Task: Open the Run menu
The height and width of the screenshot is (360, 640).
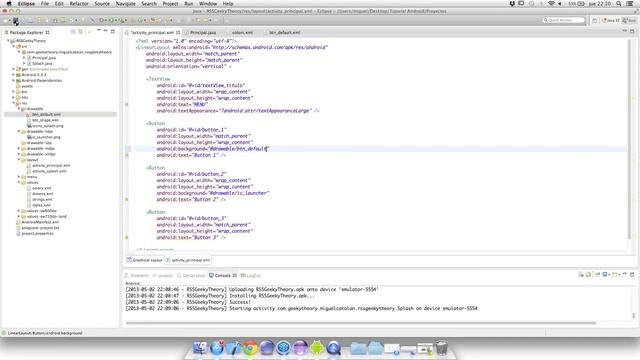Action: tap(189, 4)
